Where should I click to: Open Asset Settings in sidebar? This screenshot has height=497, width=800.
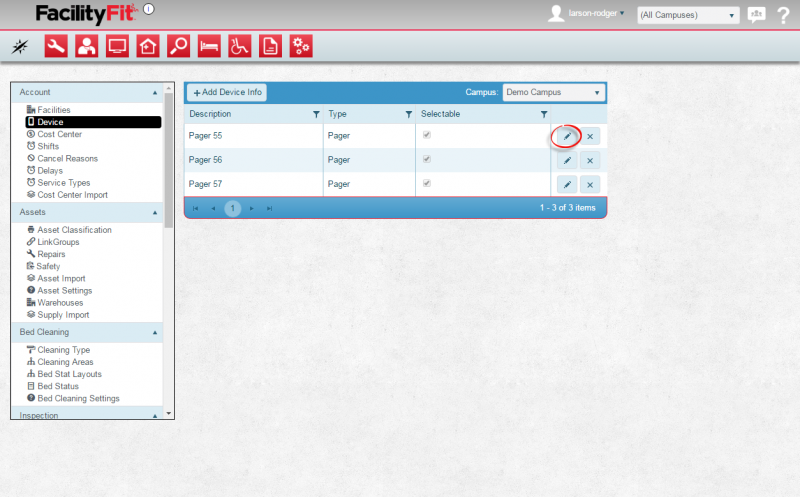[x=64, y=290]
